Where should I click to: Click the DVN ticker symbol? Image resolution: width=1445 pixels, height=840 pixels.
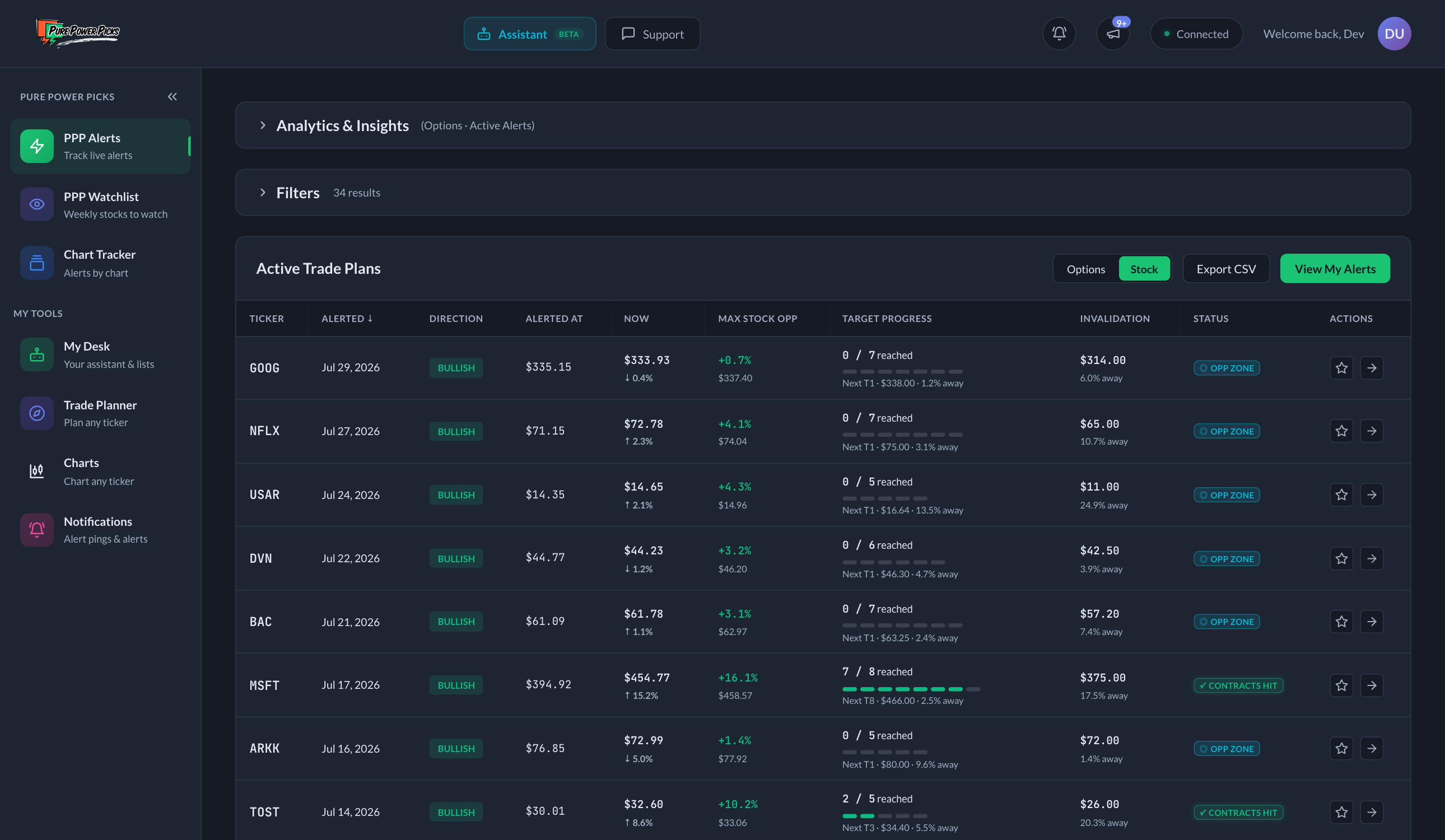click(x=261, y=558)
